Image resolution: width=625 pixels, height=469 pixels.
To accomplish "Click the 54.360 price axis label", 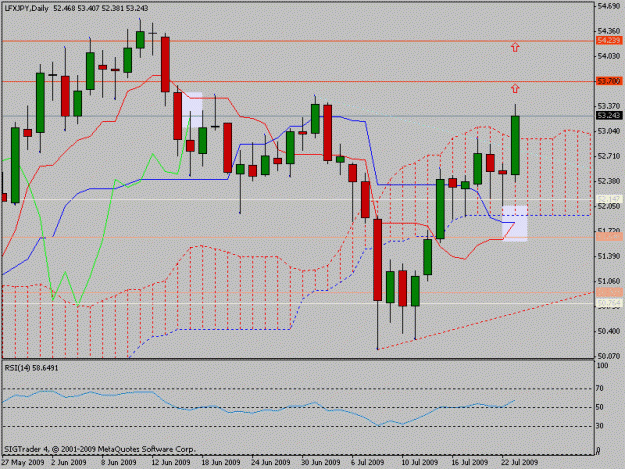I will point(609,31).
